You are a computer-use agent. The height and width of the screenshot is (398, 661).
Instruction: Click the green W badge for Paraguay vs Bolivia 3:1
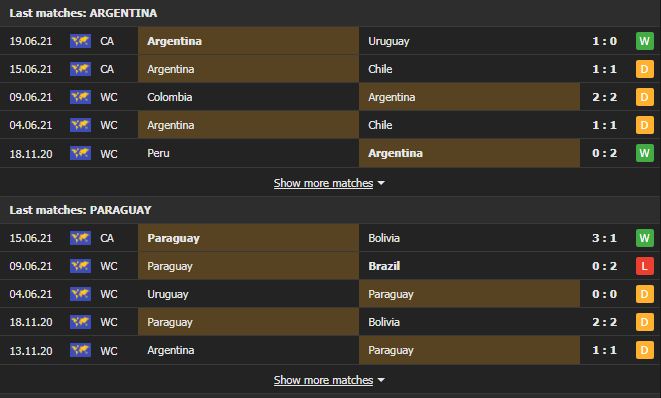point(644,238)
